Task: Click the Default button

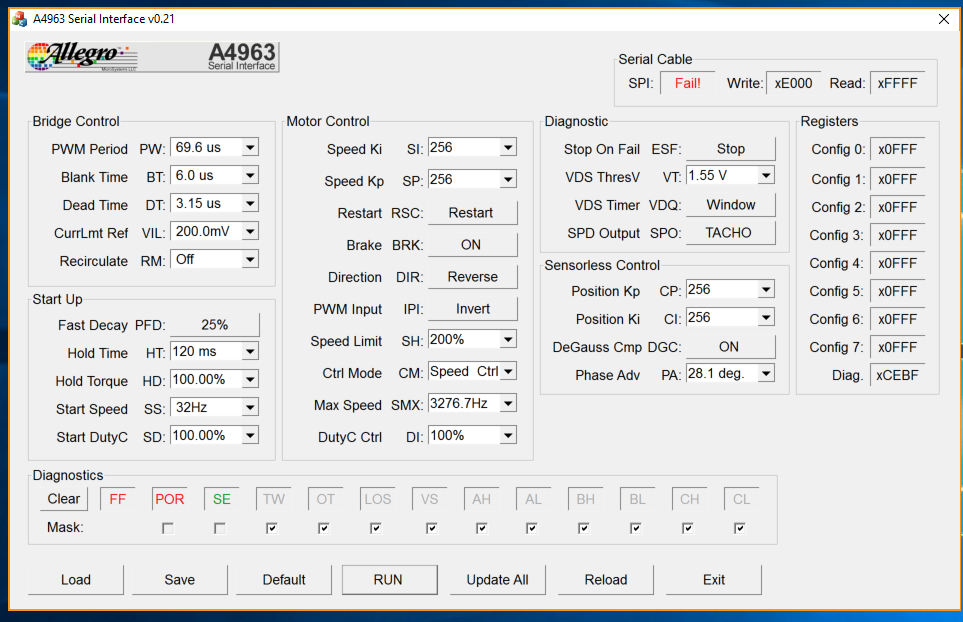Action: [x=284, y=580]
